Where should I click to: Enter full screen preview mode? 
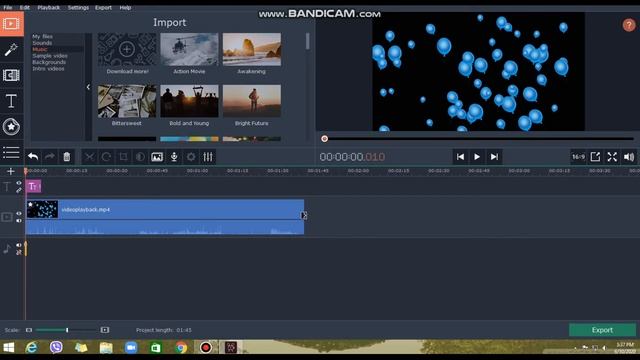(x=612, y=157)
